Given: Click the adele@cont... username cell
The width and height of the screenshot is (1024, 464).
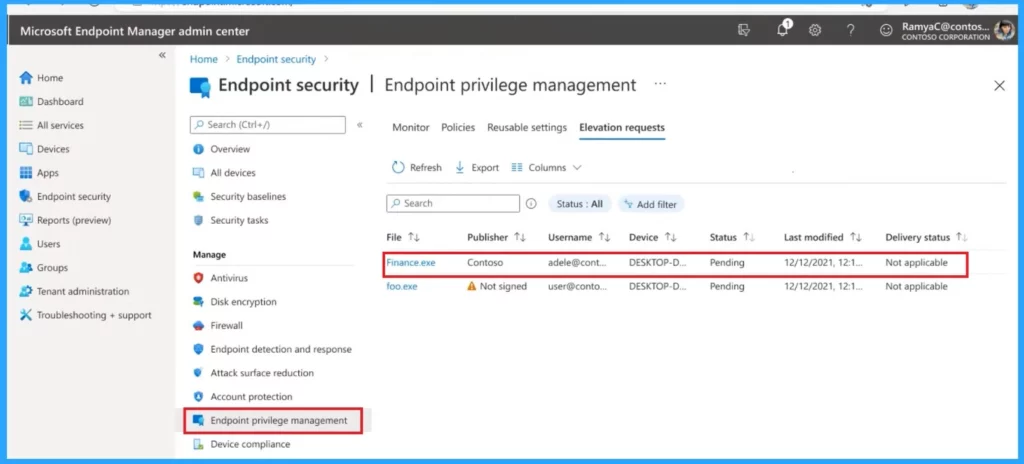Looking at the screenshot, I should 577,263.
